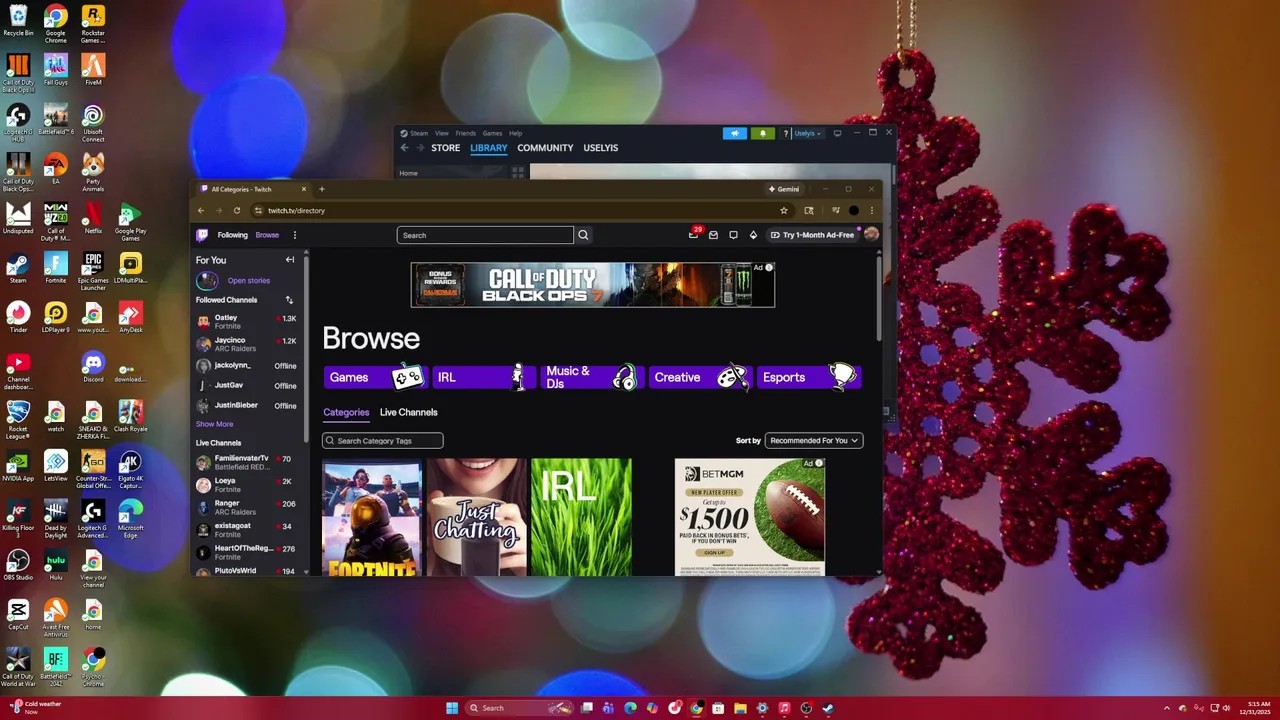Reload the twitch.tv page

[x=237, y=210]
